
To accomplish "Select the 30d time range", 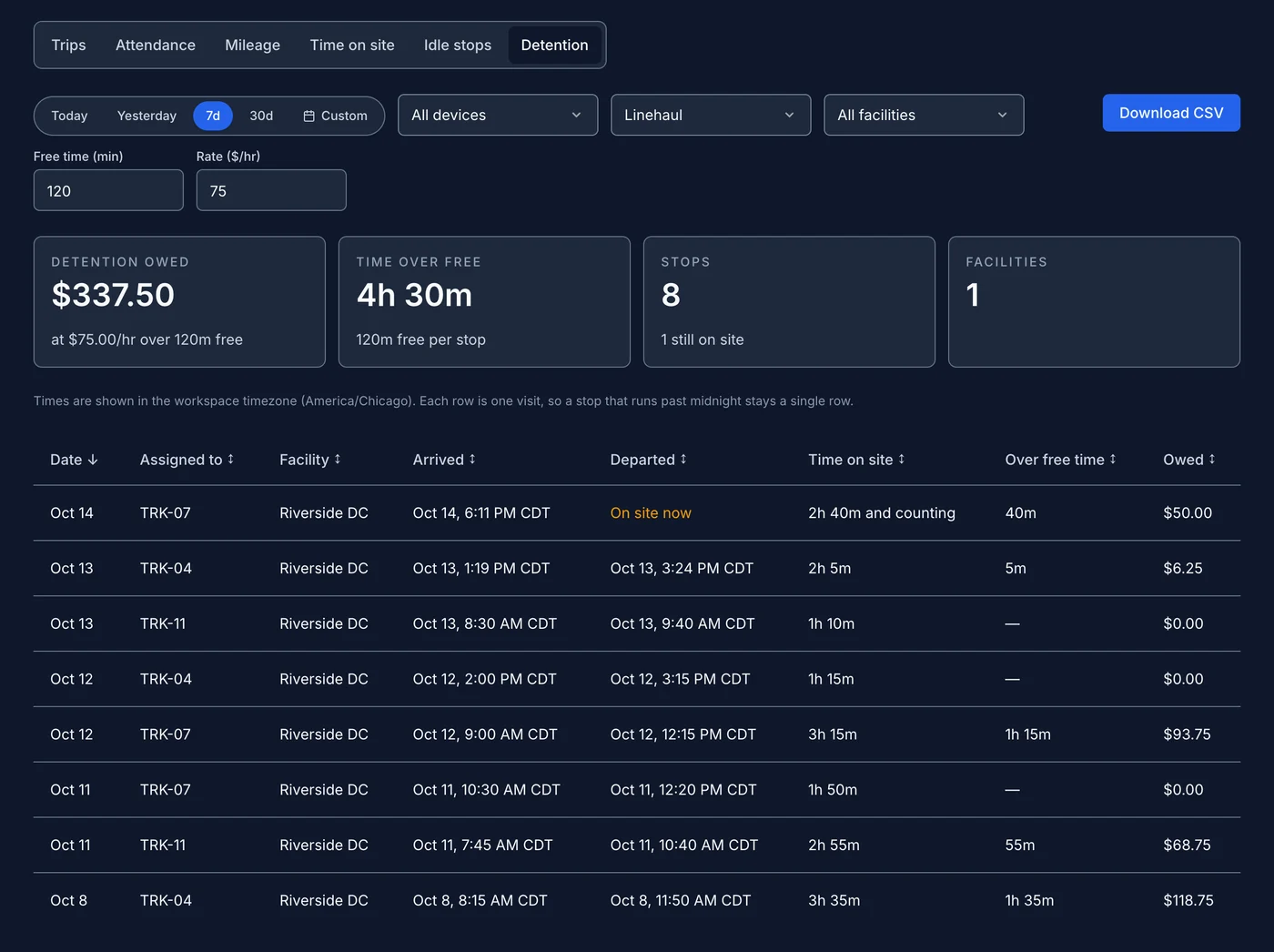I will tap(261, 116).
